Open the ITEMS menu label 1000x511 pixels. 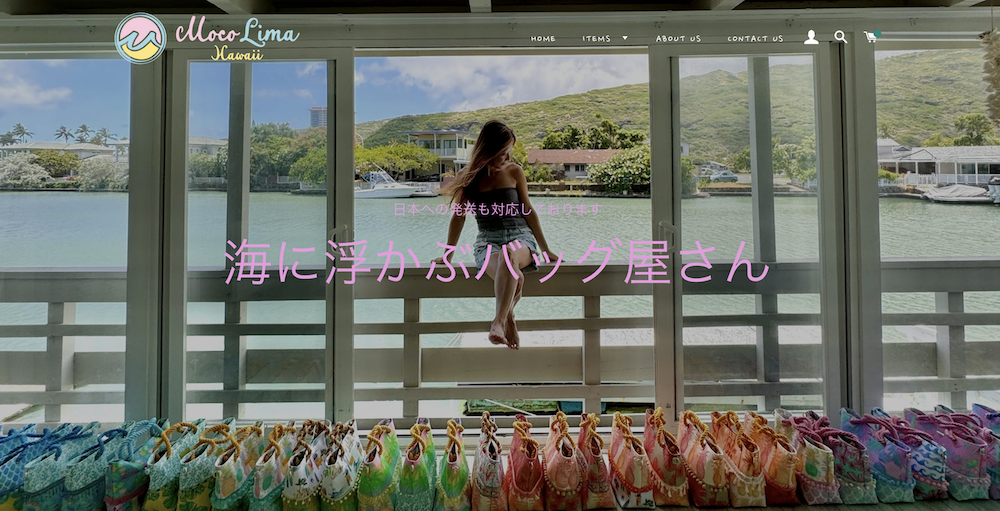[597, 38]
